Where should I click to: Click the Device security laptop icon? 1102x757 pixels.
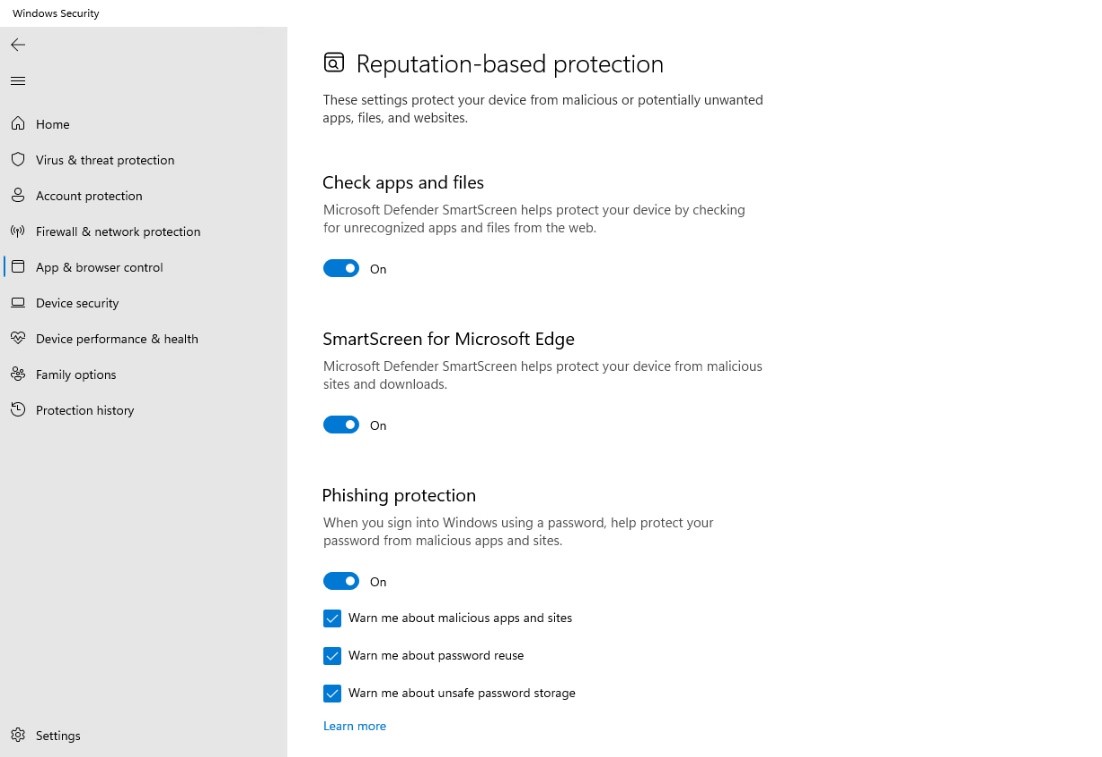pyautogui.click(x=18, y=303)
